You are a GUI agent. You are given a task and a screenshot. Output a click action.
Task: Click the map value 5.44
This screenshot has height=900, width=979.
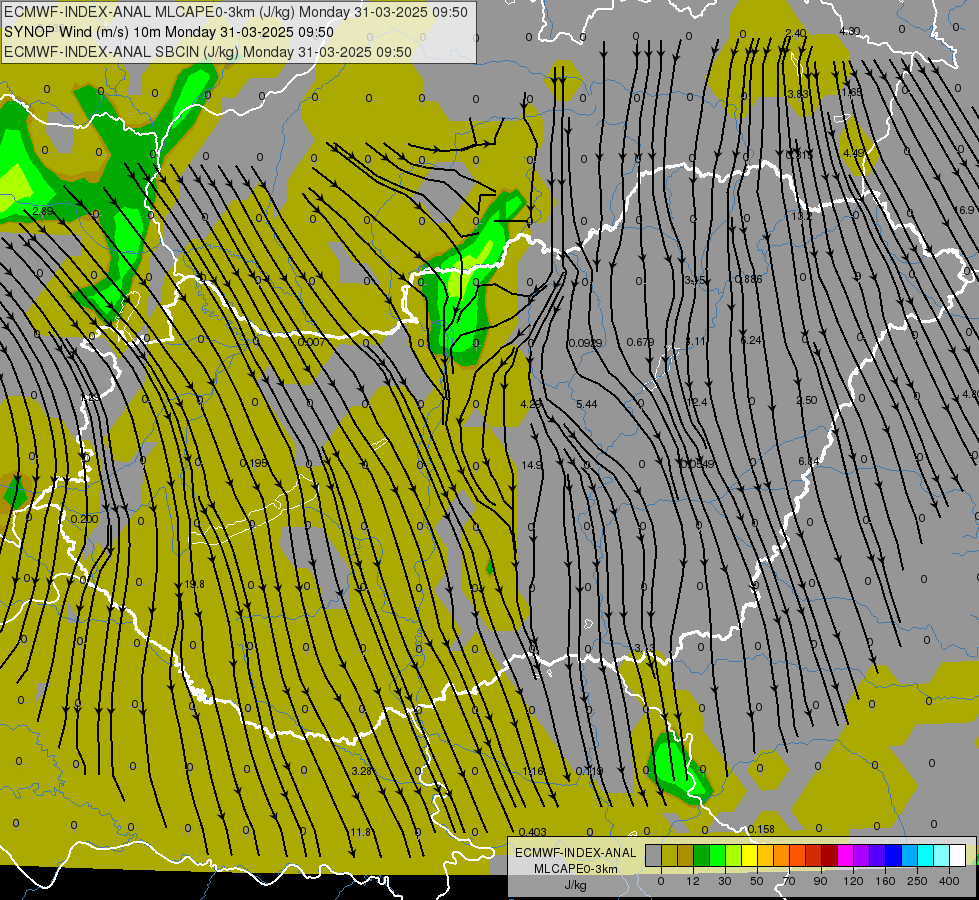pyautogui.click(x=586, y=404)
